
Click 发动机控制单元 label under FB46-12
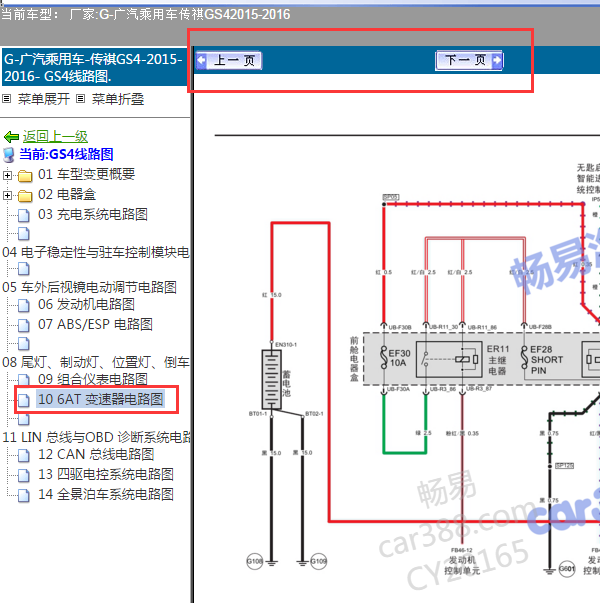462,565
